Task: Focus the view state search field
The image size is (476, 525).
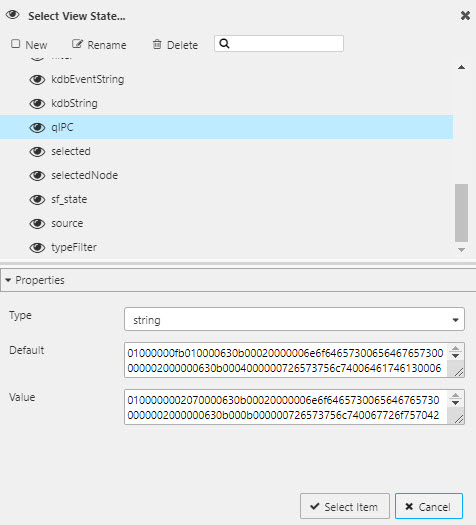Action: click(x=279, y=44)
